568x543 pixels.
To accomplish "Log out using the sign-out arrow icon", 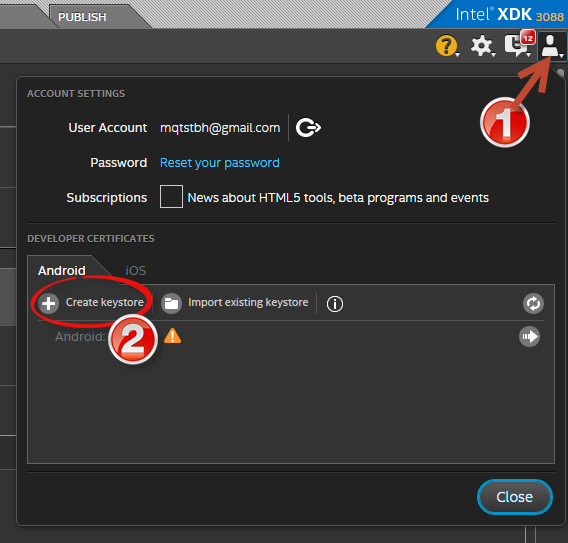I will pyautogui.click(x=308, y=128).
